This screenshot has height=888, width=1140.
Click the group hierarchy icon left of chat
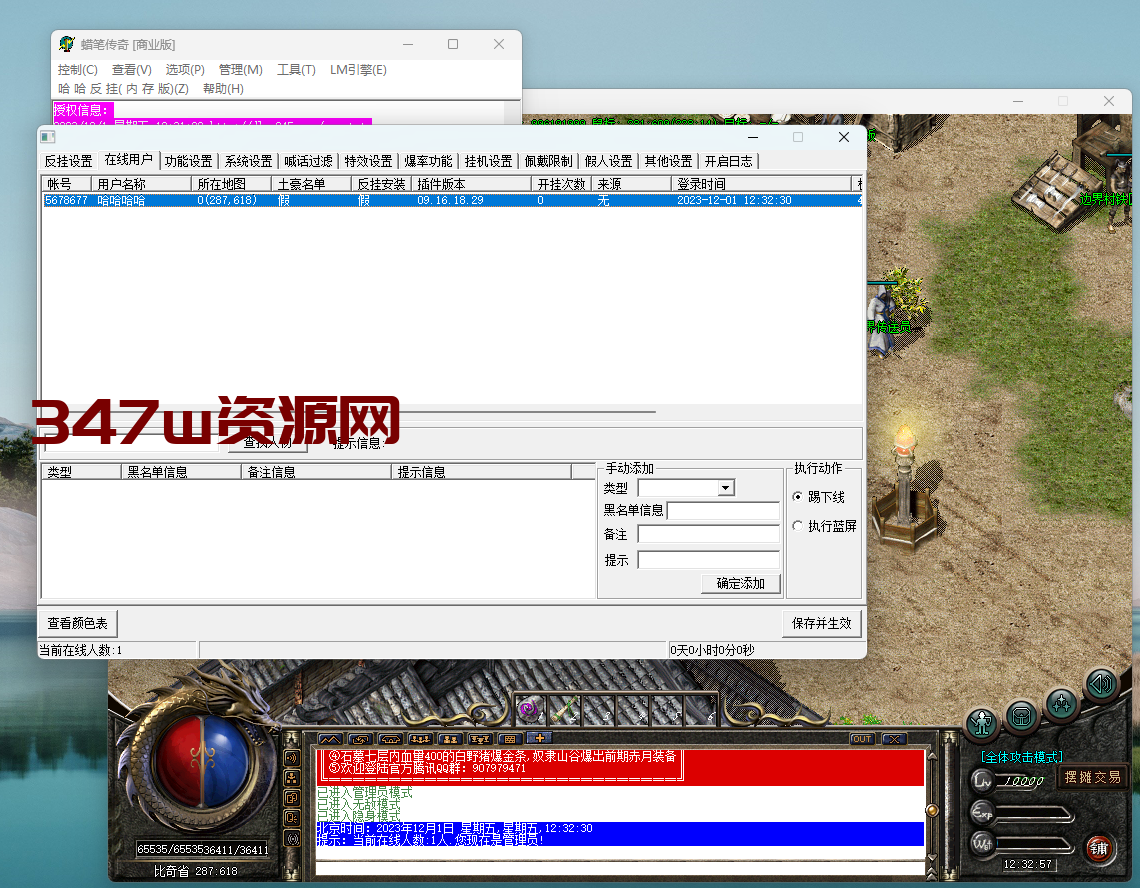click(292, 778)
